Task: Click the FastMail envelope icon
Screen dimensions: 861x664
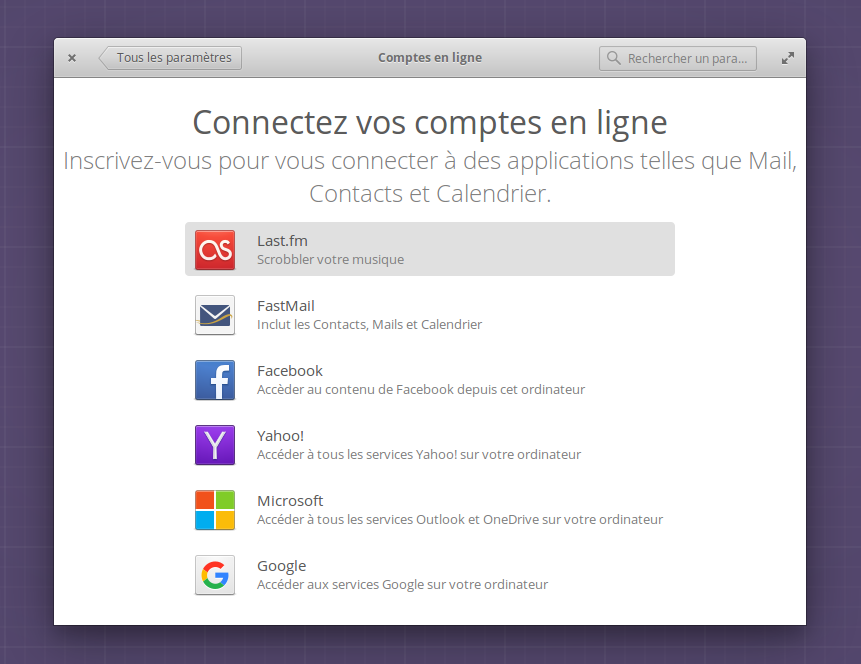Action: pyautogui.click(x=215, y=315)
